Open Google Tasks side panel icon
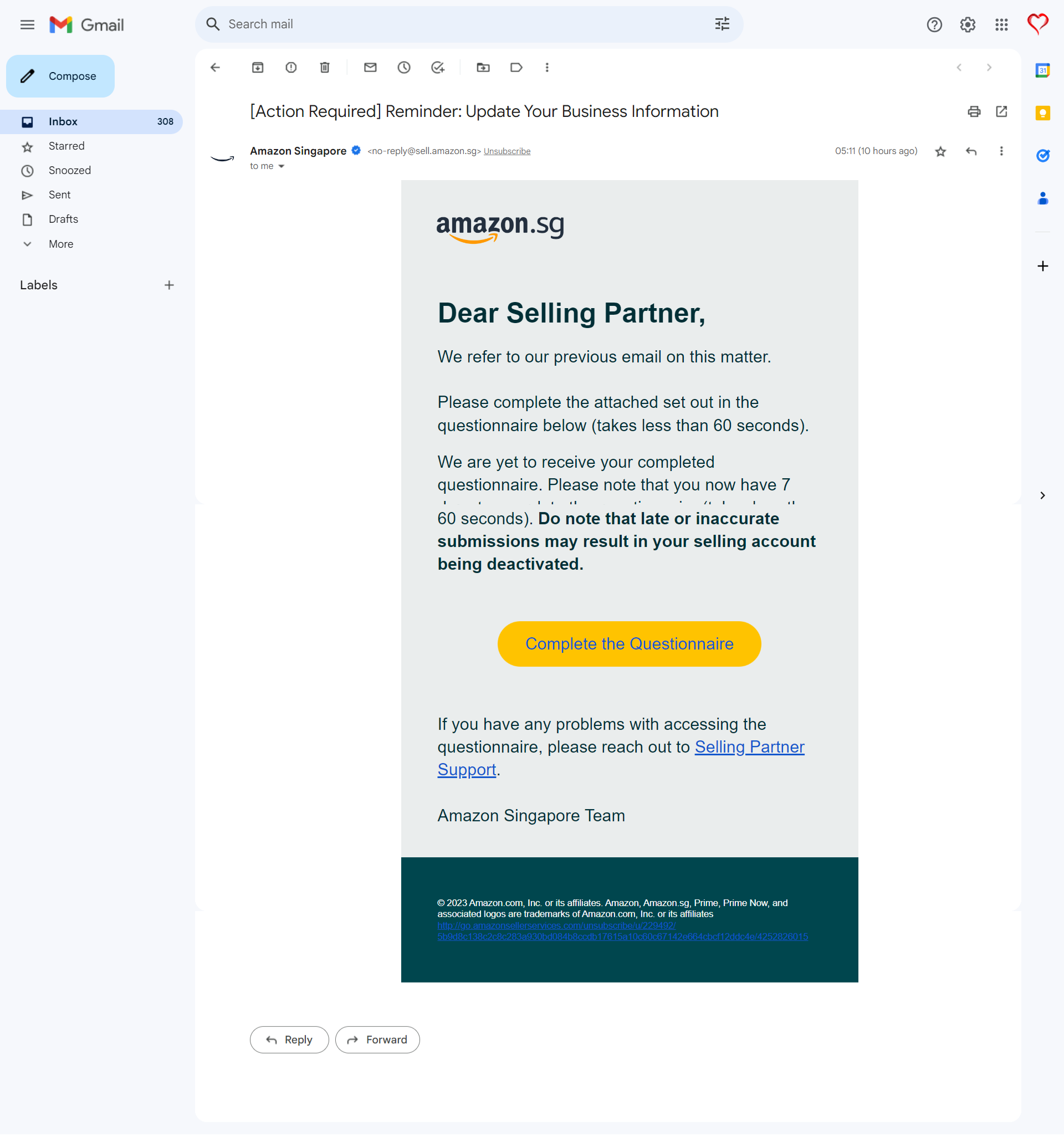 click(1042, 156)
